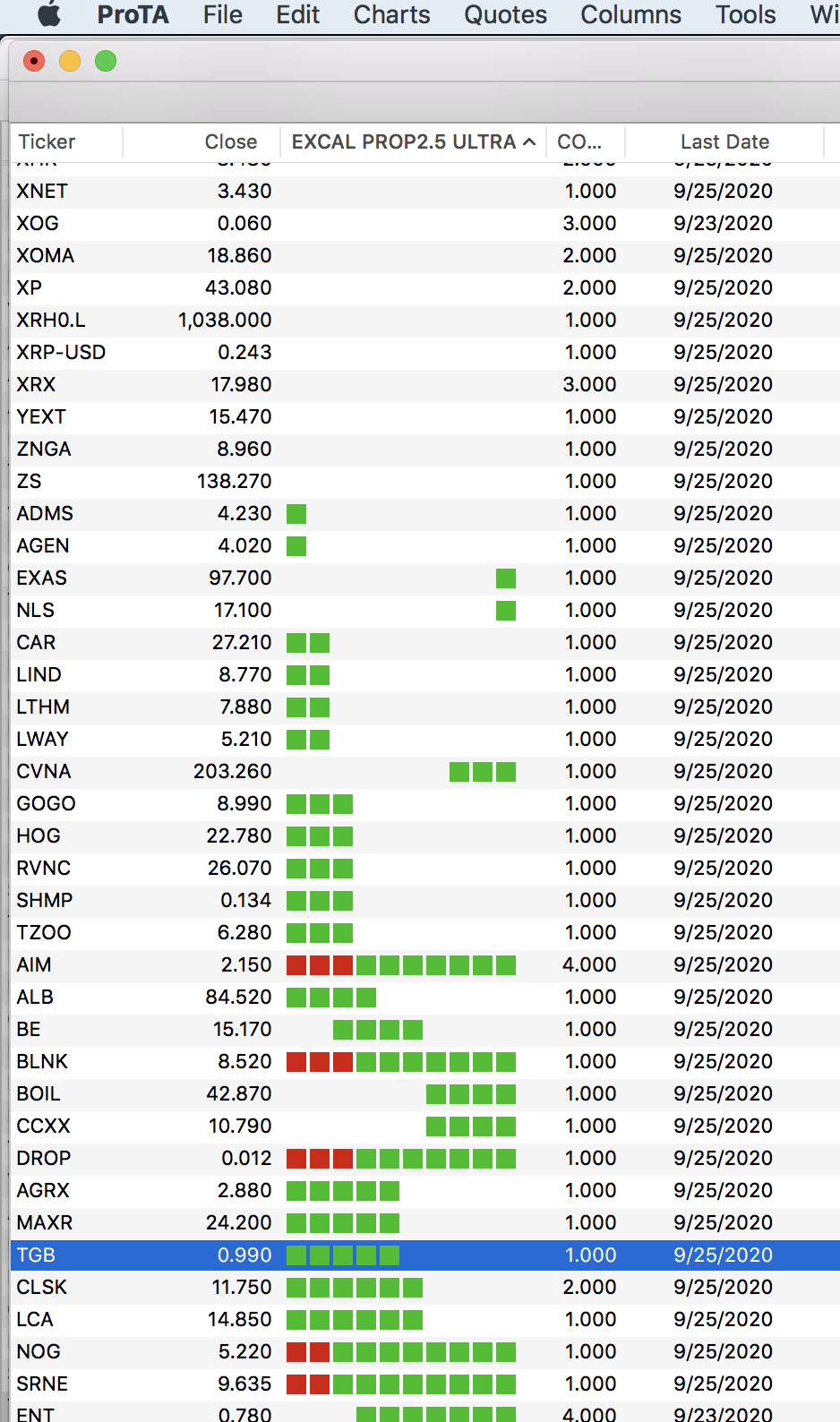Select the XRH0.L ticker
The image size is (840, 1422).
pyautogui.click(x=51, y=320)
